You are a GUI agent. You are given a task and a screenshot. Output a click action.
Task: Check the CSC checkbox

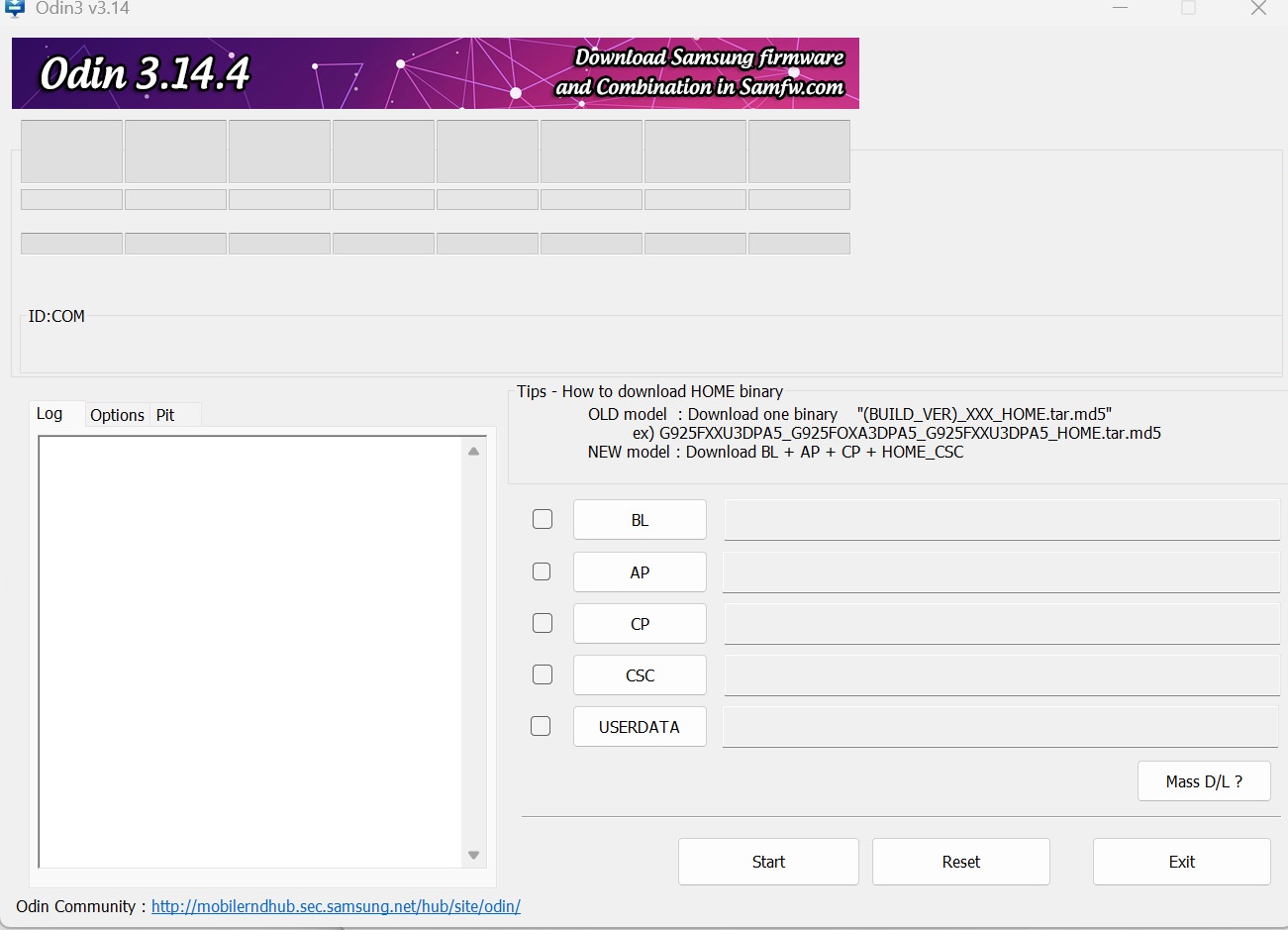click(542, 673)
